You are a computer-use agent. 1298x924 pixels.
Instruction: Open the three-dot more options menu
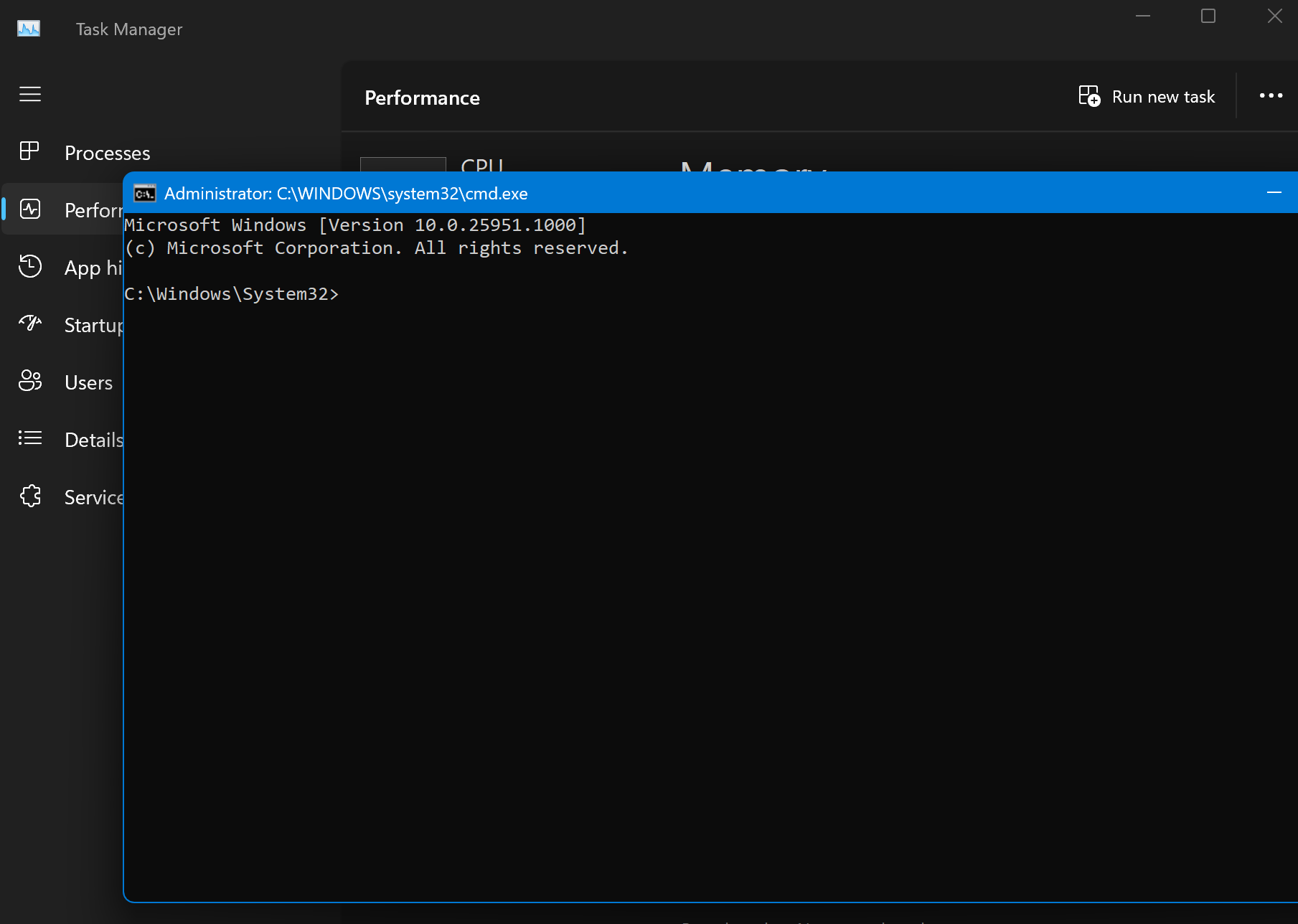click(1271, 96)
